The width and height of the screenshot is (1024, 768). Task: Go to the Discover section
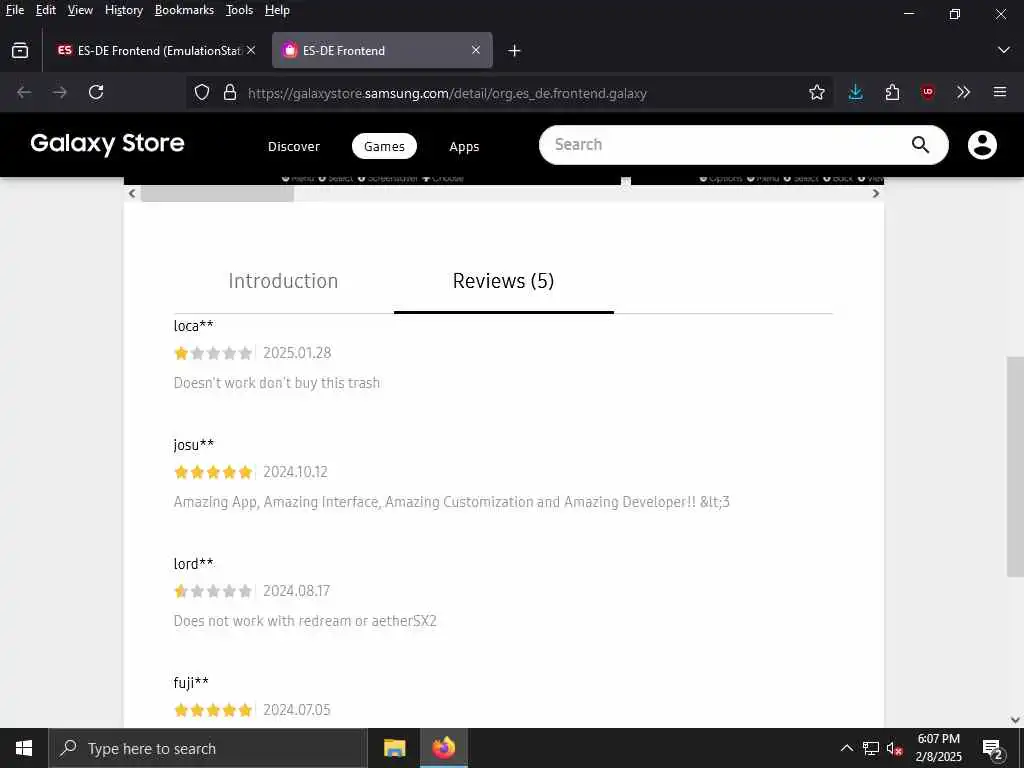point(294,146)
